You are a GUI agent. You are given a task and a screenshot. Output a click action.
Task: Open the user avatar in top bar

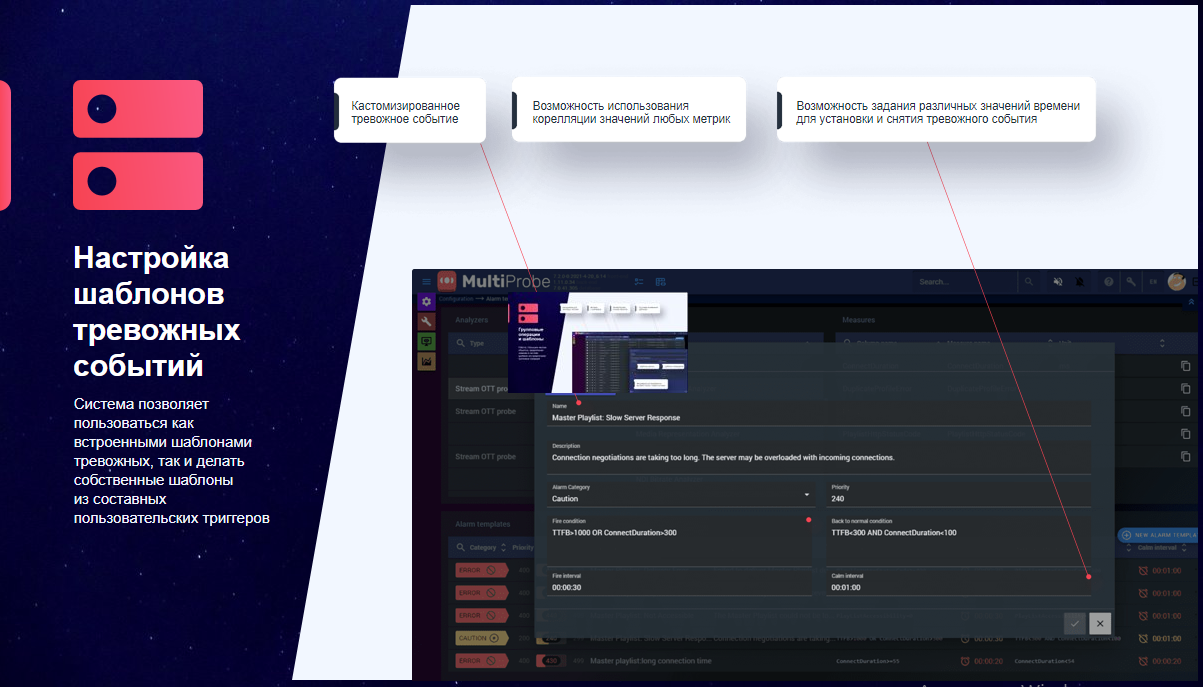(1177, 282)
